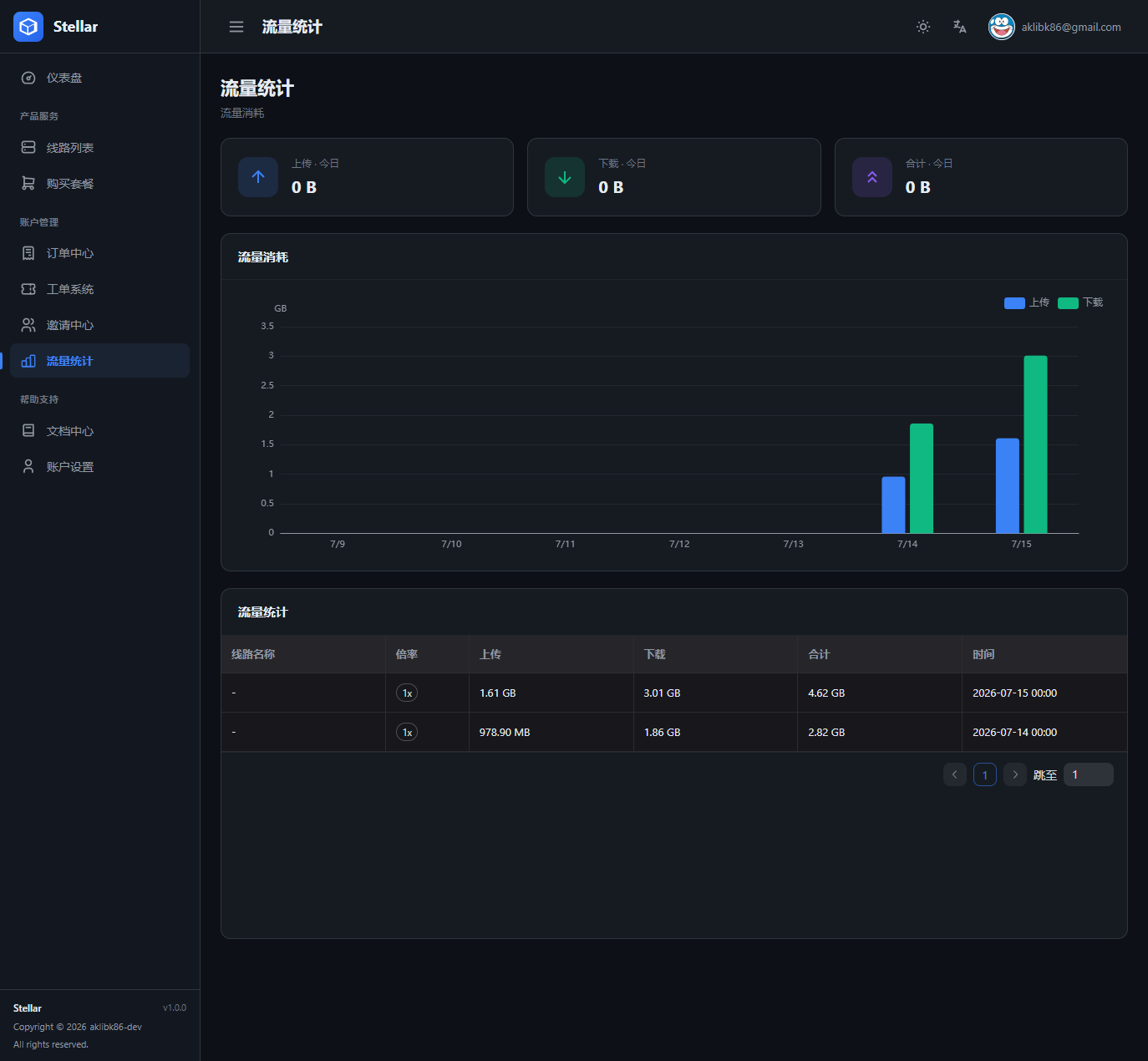This screenshot has height=1061, width=1148.
Task: Open 账户设置 person icon entry
Action: click(28, 466)
